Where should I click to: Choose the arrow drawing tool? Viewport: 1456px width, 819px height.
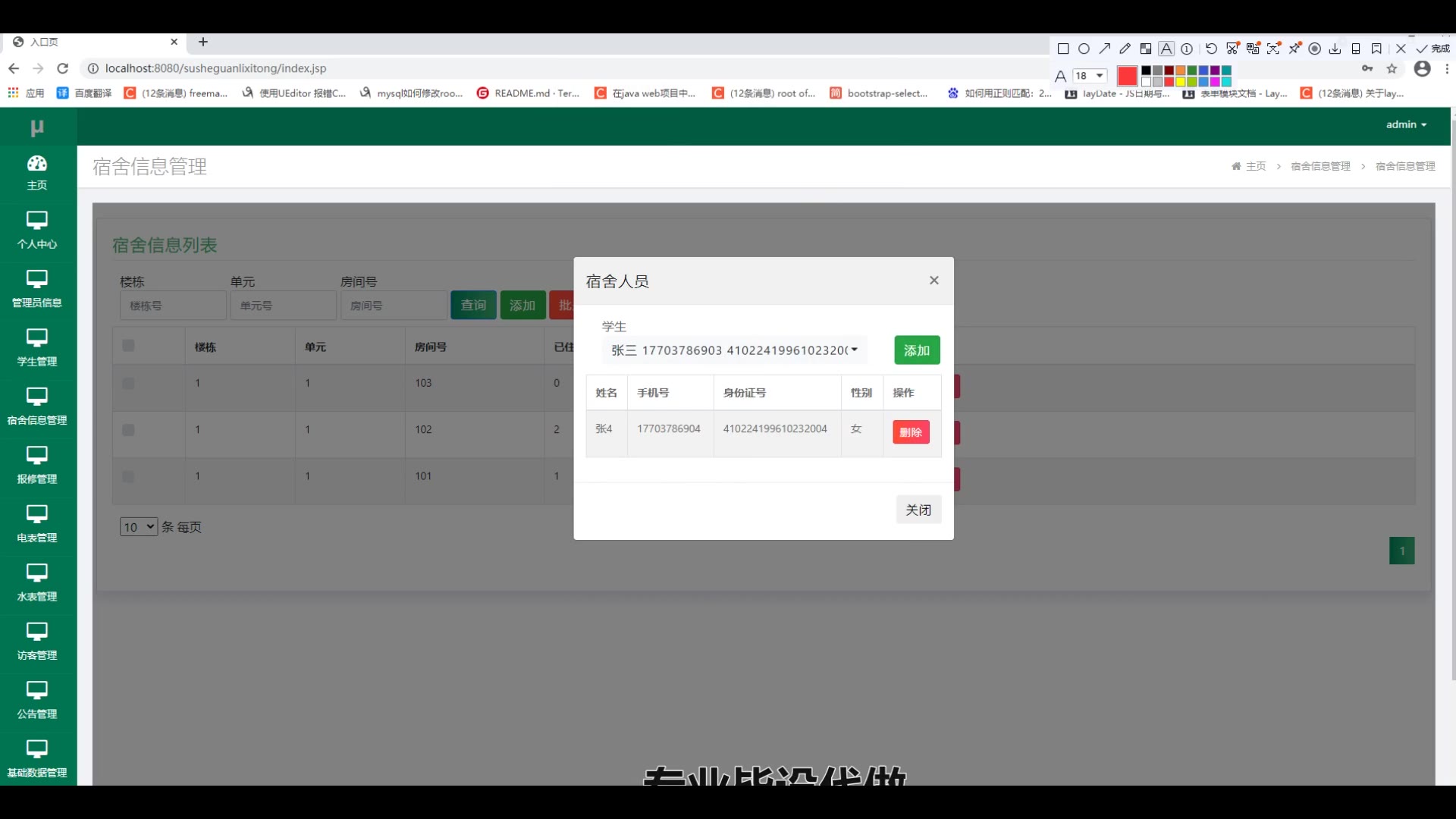[1105, 49]
